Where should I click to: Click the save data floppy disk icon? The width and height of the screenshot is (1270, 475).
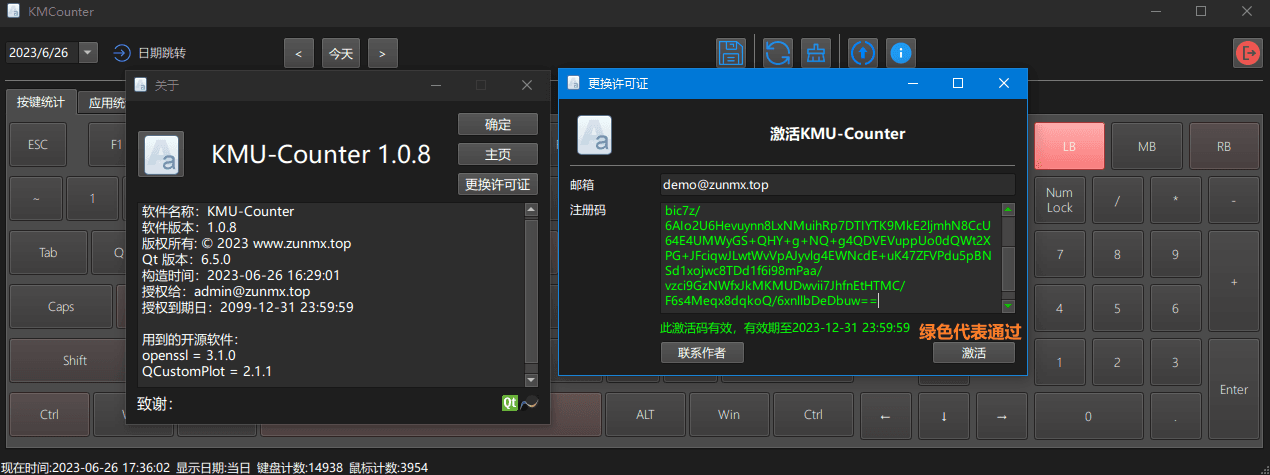point(731,53)
